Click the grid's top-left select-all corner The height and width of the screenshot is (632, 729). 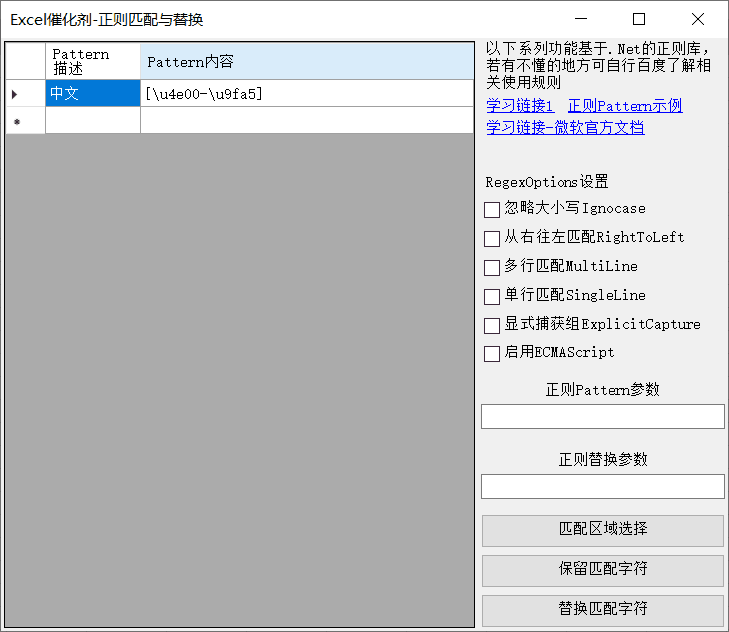[25, 61]
